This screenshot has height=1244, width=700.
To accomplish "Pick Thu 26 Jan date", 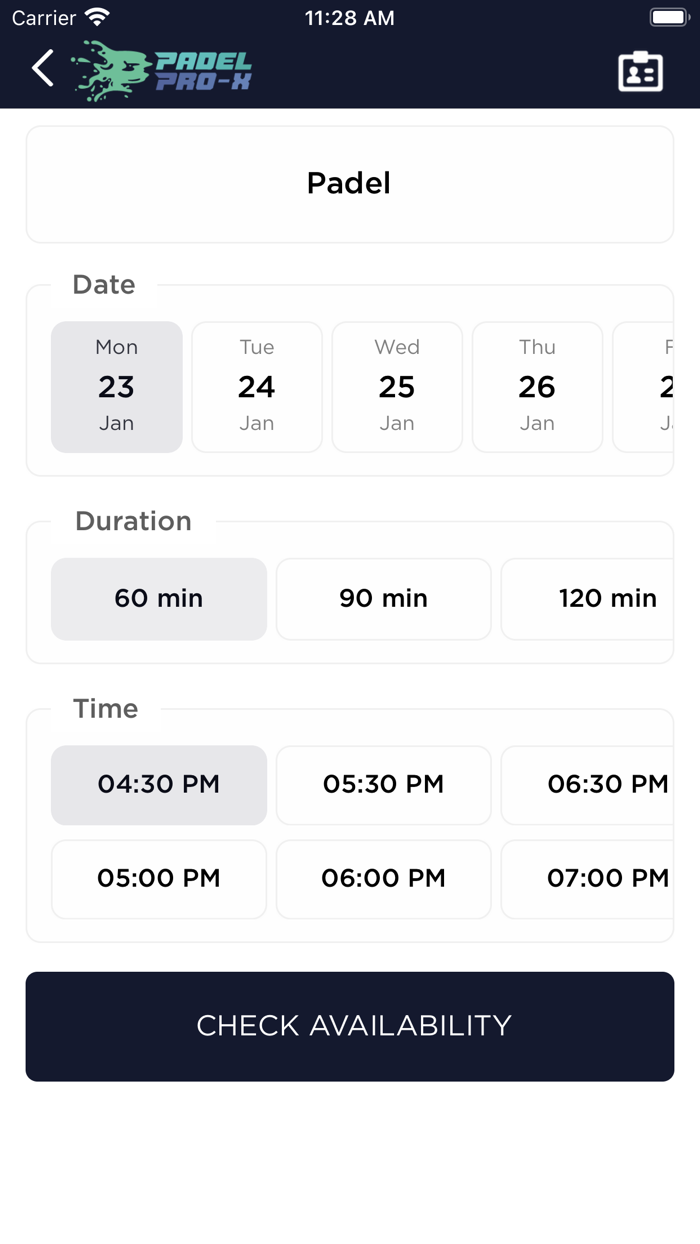I will [x=537, y=387].
